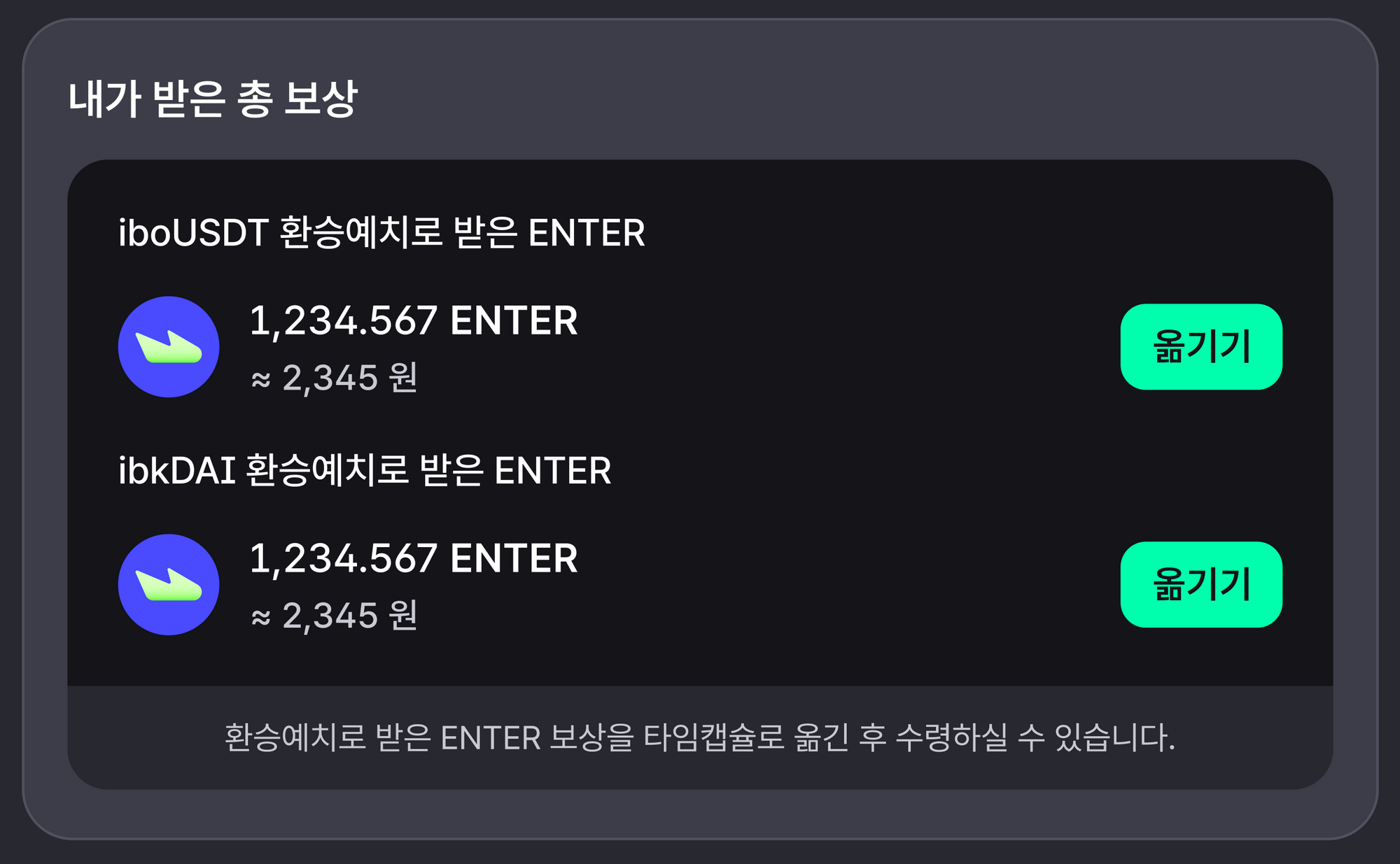Move iboUSDT rewards with 옮기기 button
1400x864 pixels.
click(x=1201, y=347)
